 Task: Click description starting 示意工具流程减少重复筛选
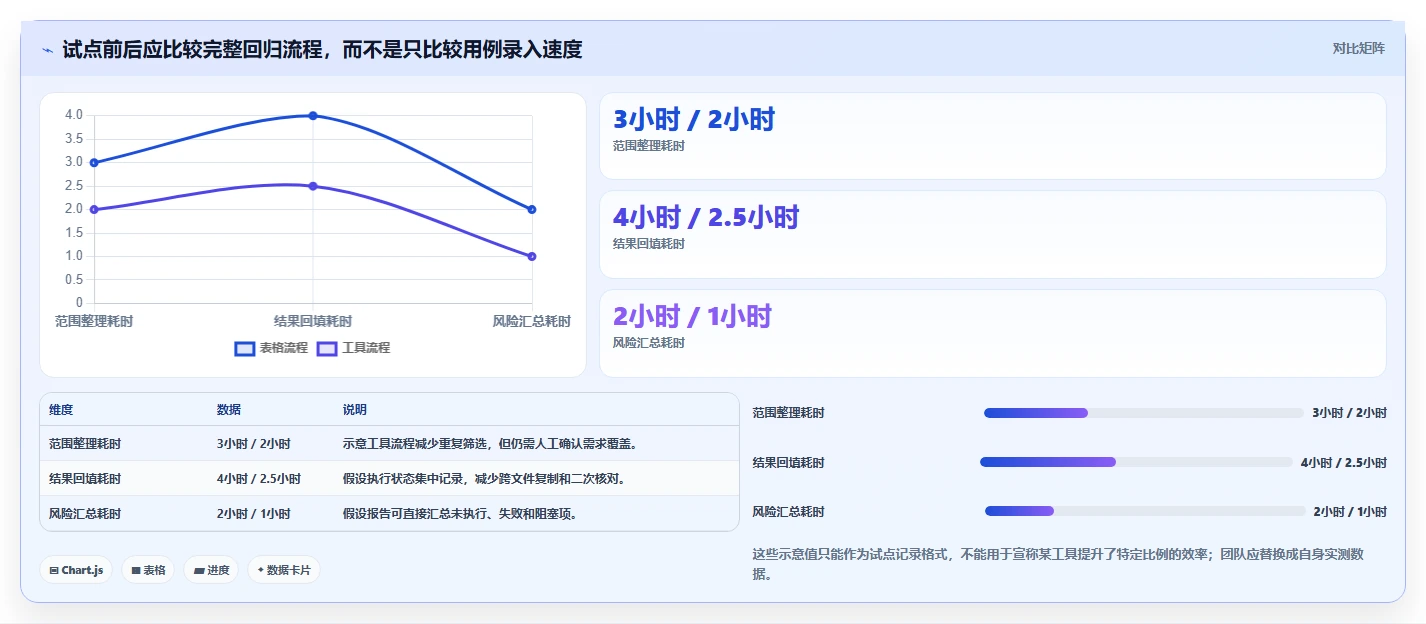tap(490, 443)
